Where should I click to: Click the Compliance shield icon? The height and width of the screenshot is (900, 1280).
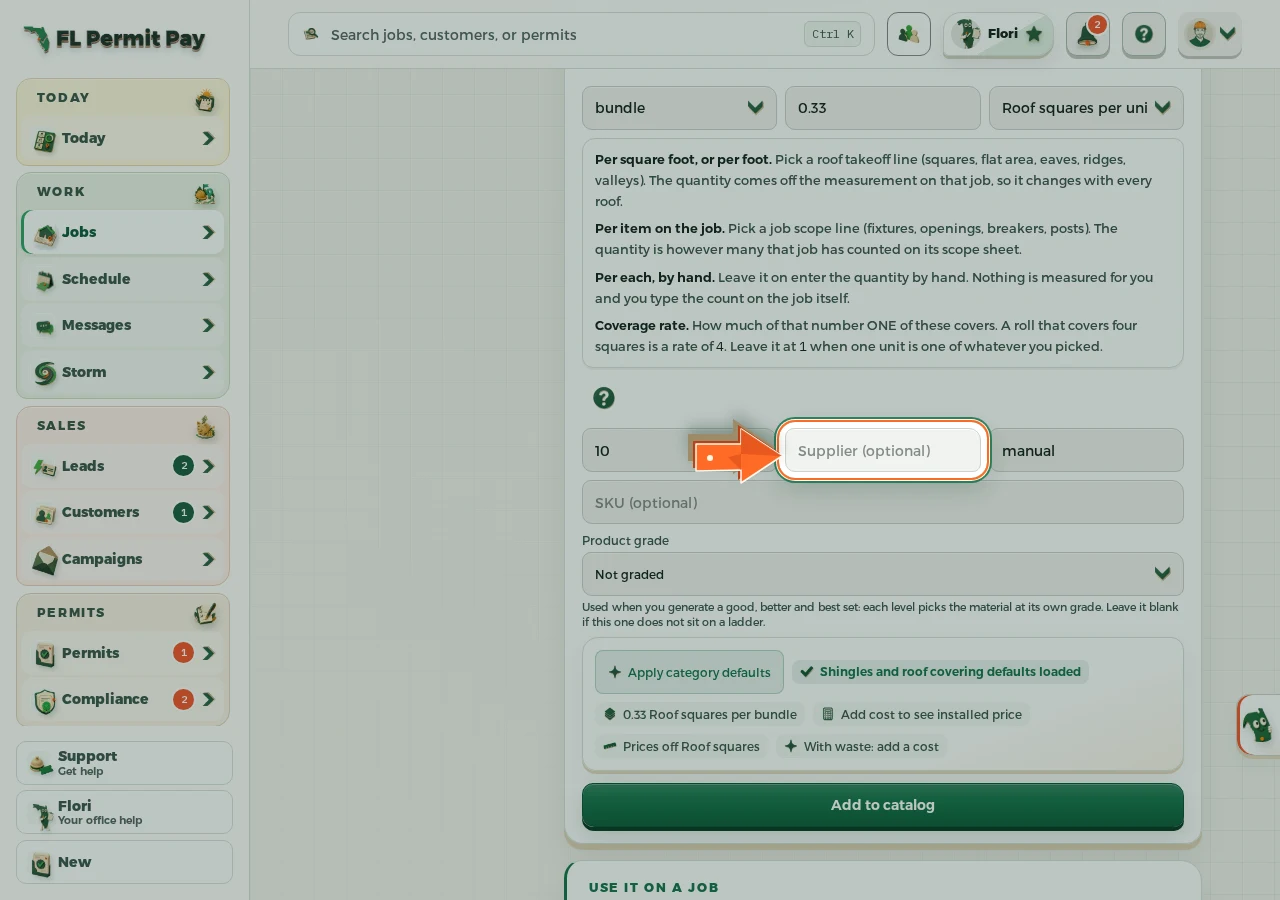(x=45, y=700)
